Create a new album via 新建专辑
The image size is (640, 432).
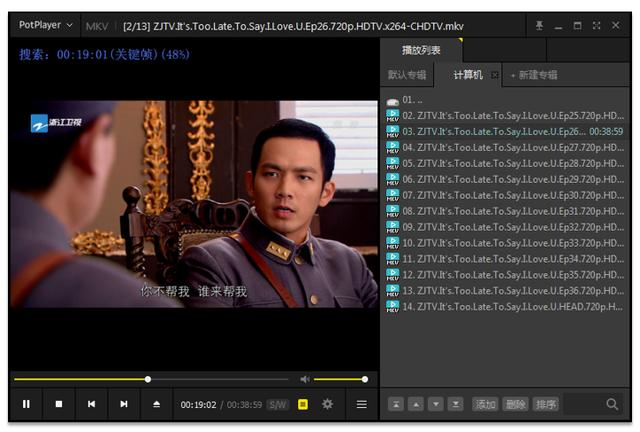534,75
